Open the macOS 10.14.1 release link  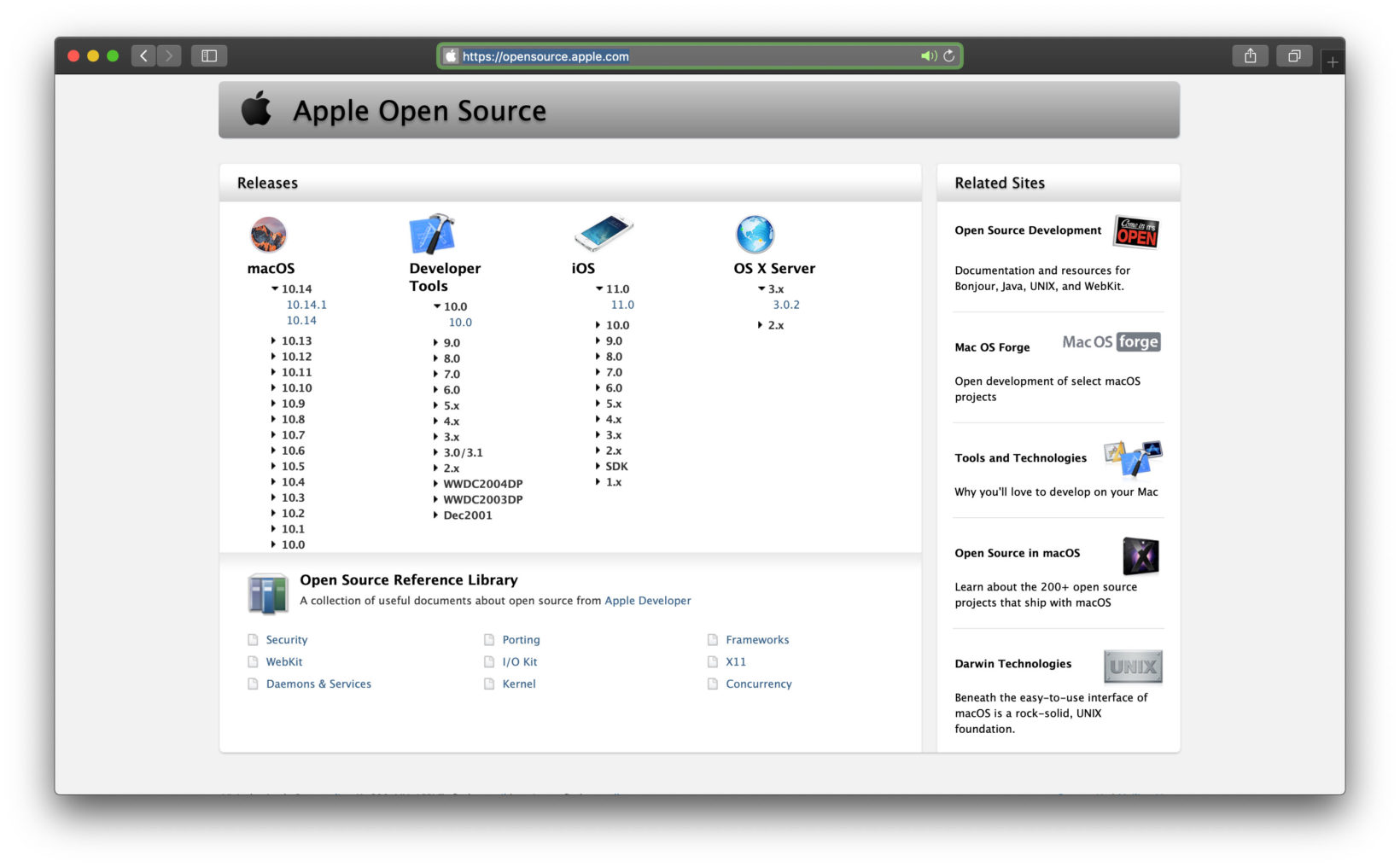tap(306, 305)
